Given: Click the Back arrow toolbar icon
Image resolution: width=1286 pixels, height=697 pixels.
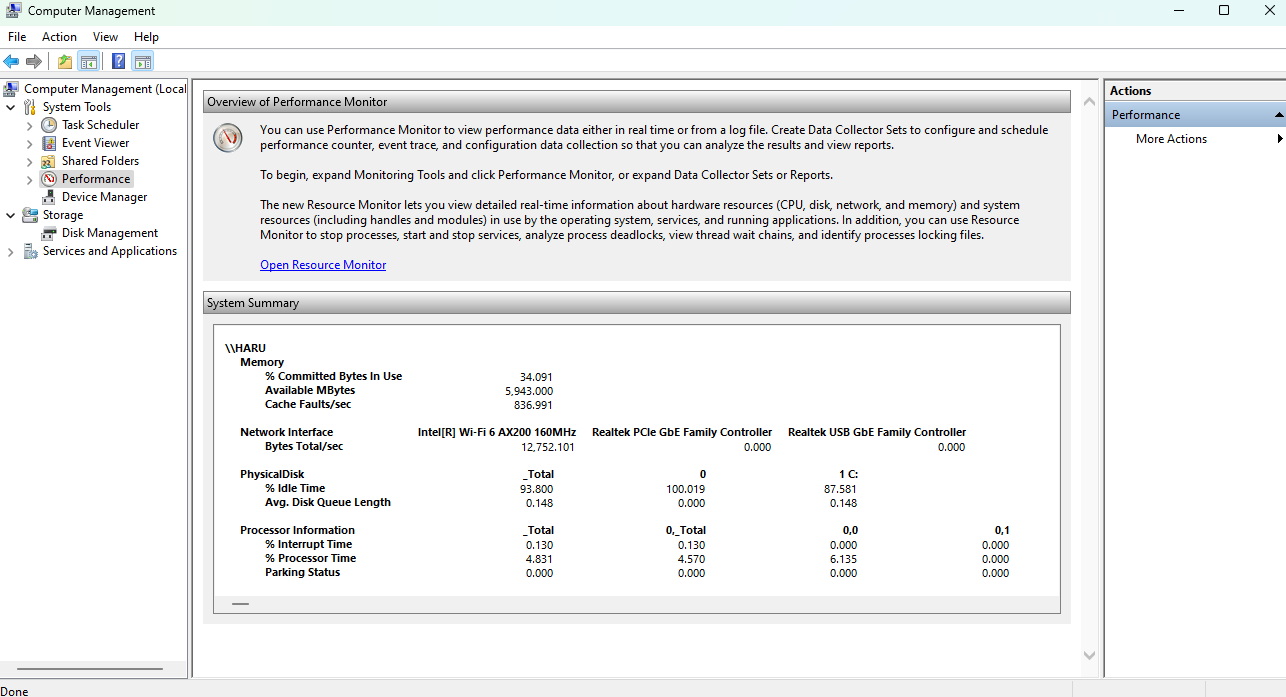Looking at the screenshot, I should point(11,62).
